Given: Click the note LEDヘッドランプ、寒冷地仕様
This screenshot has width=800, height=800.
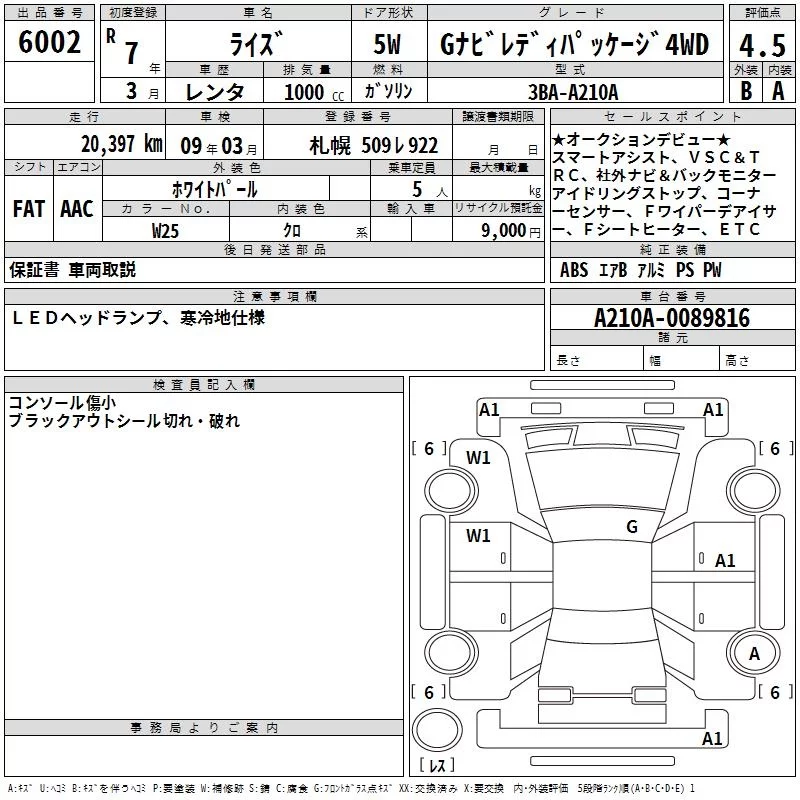Looking at the screenshot, I should tap(138, 318).
